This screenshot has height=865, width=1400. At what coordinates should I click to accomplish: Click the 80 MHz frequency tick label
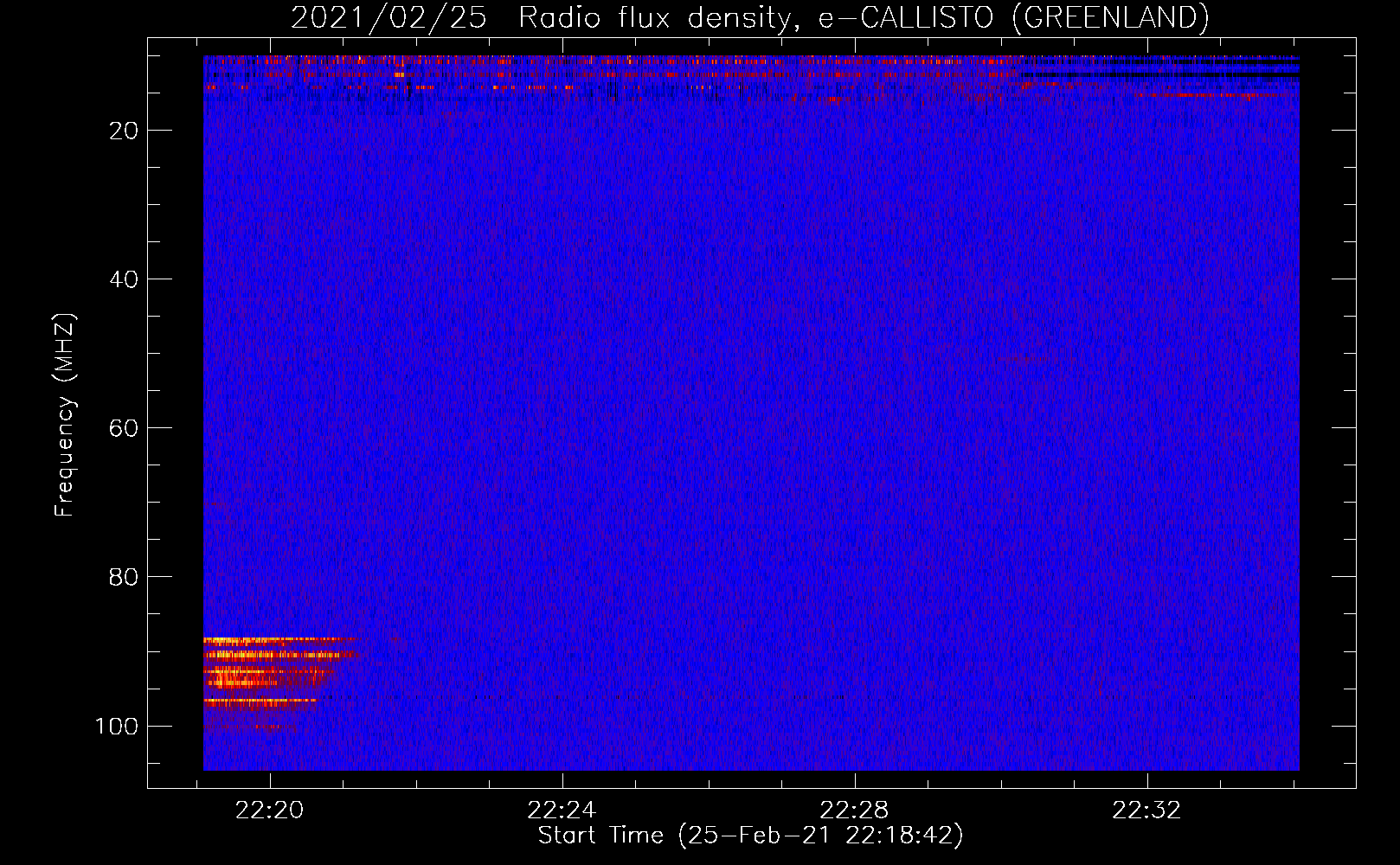124,577
